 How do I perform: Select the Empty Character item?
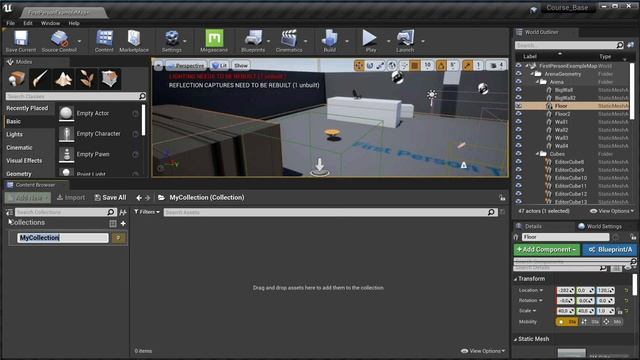tap(98, 134)
